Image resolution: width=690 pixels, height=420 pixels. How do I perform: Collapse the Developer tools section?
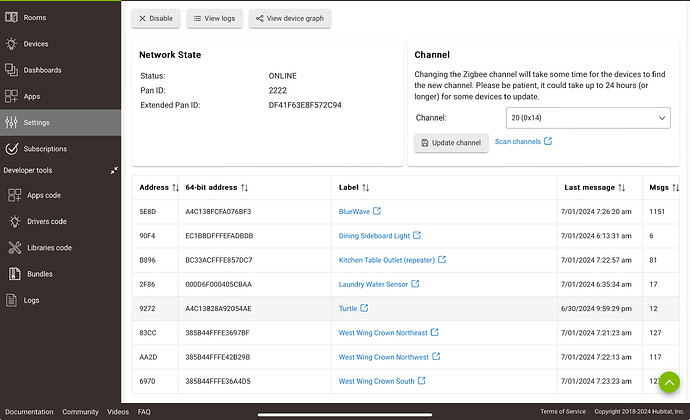(x=114, y=170)
